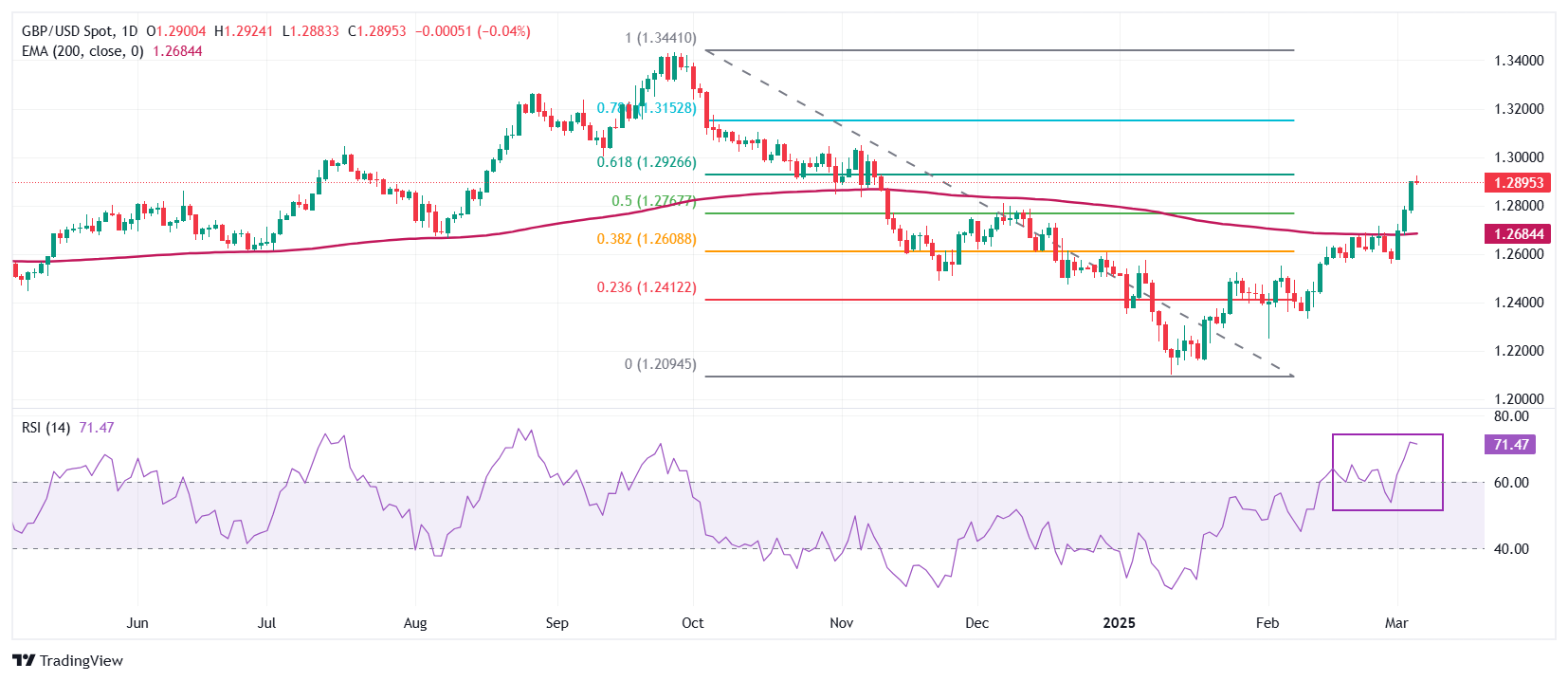Click the 0.236 (1.24122) Fibonacci label
The width and height of the screenshot is (1568, 681).
(x=646, y=286)
